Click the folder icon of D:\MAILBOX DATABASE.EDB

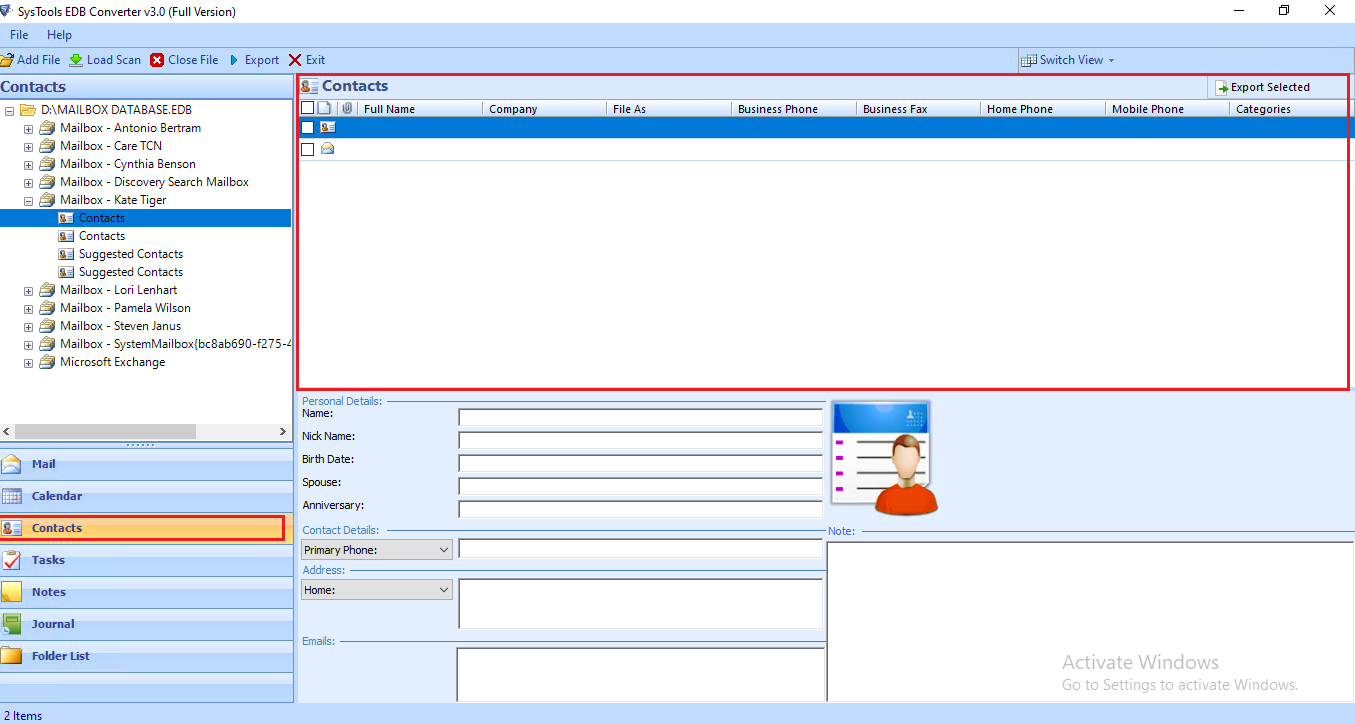(x=28, y=109)
